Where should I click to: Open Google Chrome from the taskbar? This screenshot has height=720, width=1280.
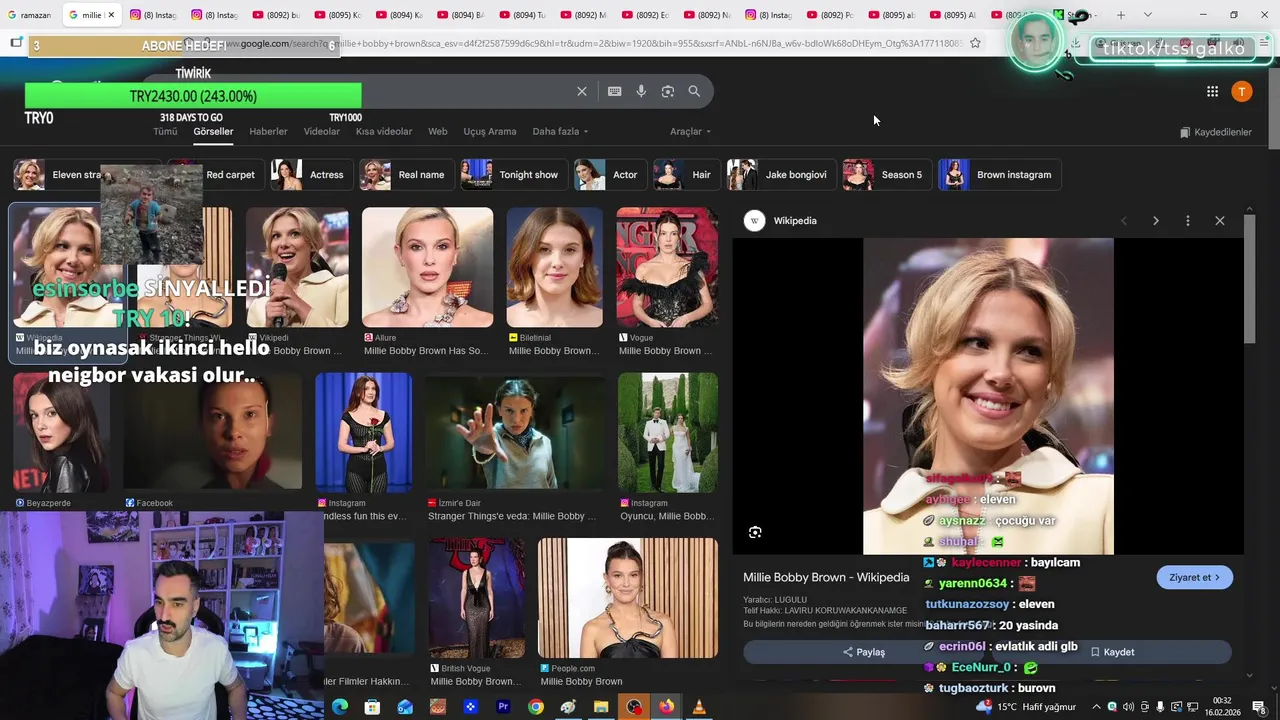[x=536, y=707]
